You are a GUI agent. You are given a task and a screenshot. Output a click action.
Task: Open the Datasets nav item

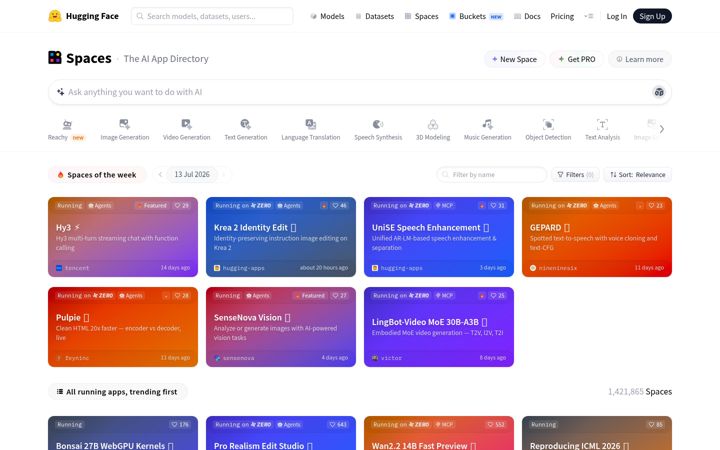tap(375, 16)
